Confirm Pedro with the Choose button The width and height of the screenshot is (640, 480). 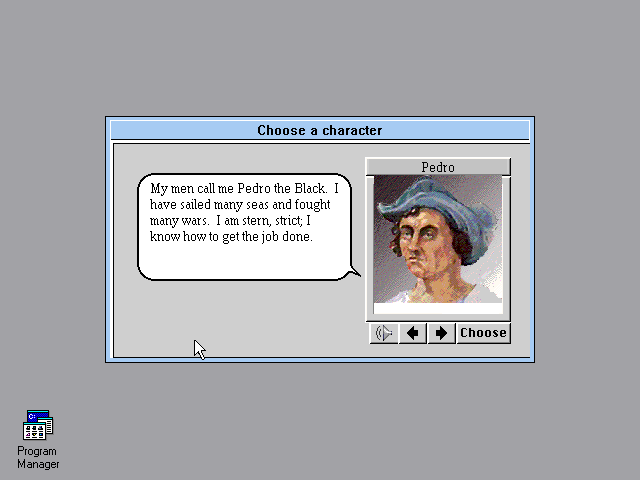[x=483, y=333]
